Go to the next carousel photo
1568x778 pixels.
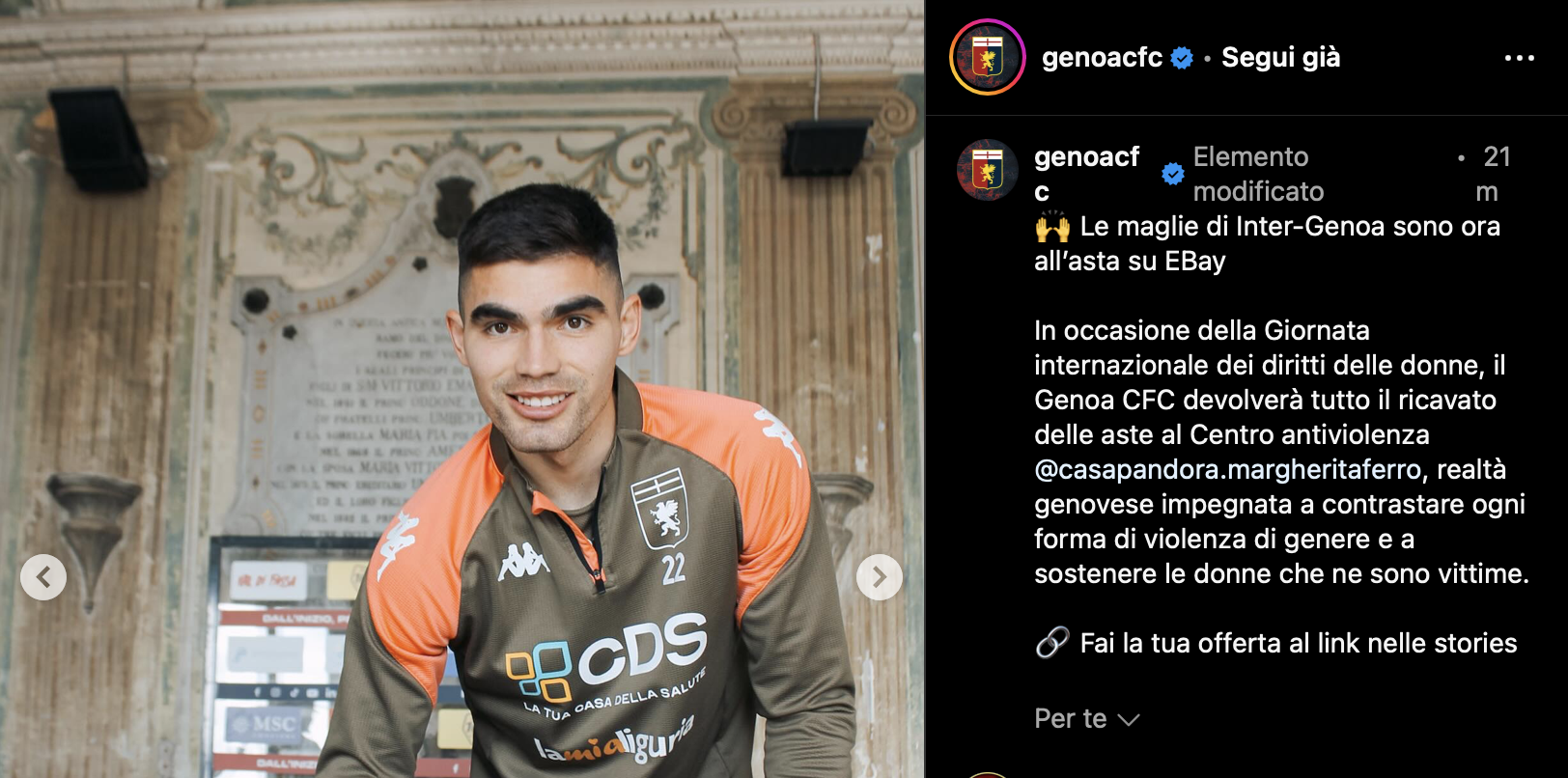879,577
